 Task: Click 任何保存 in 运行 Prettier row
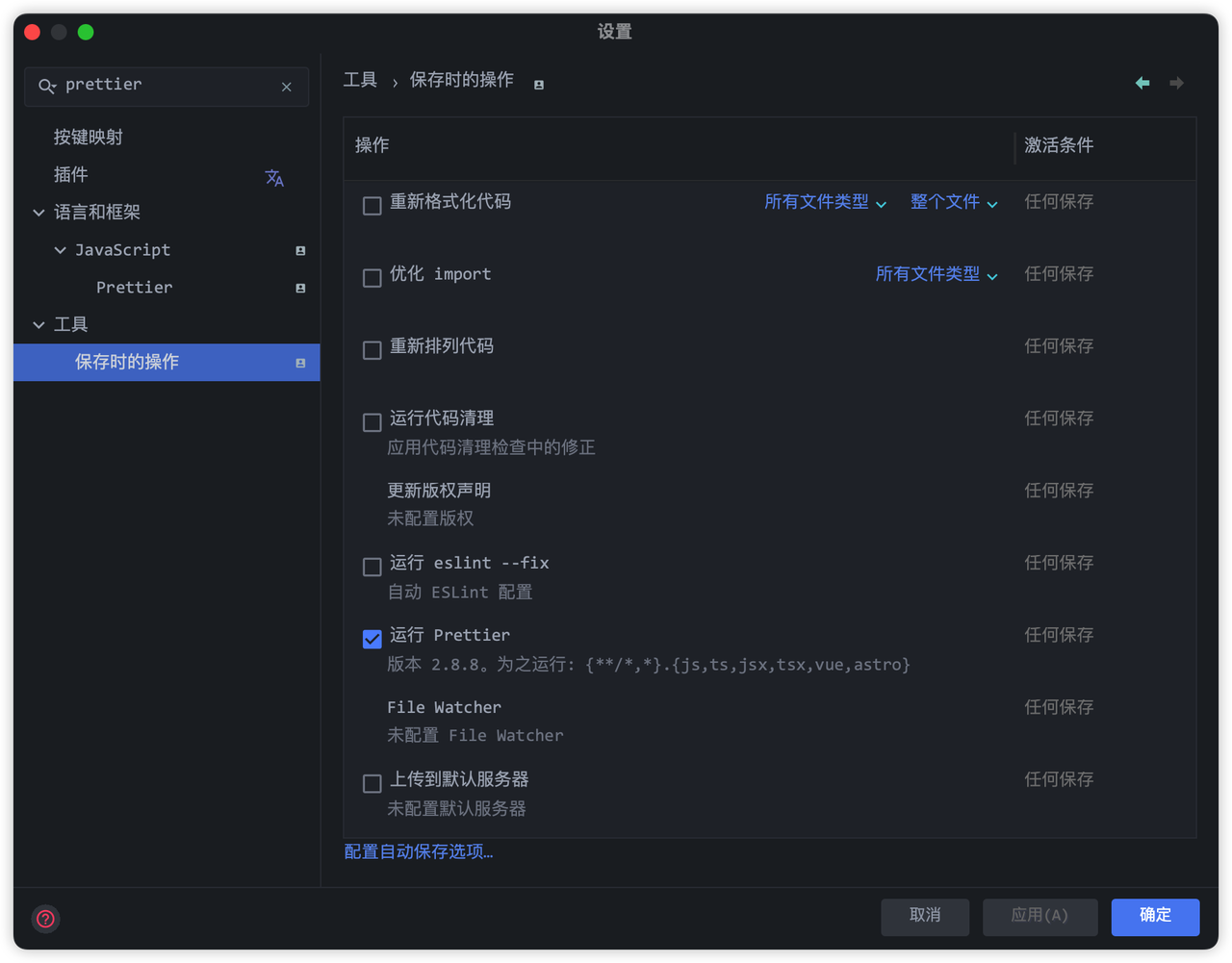[1059, 635]
